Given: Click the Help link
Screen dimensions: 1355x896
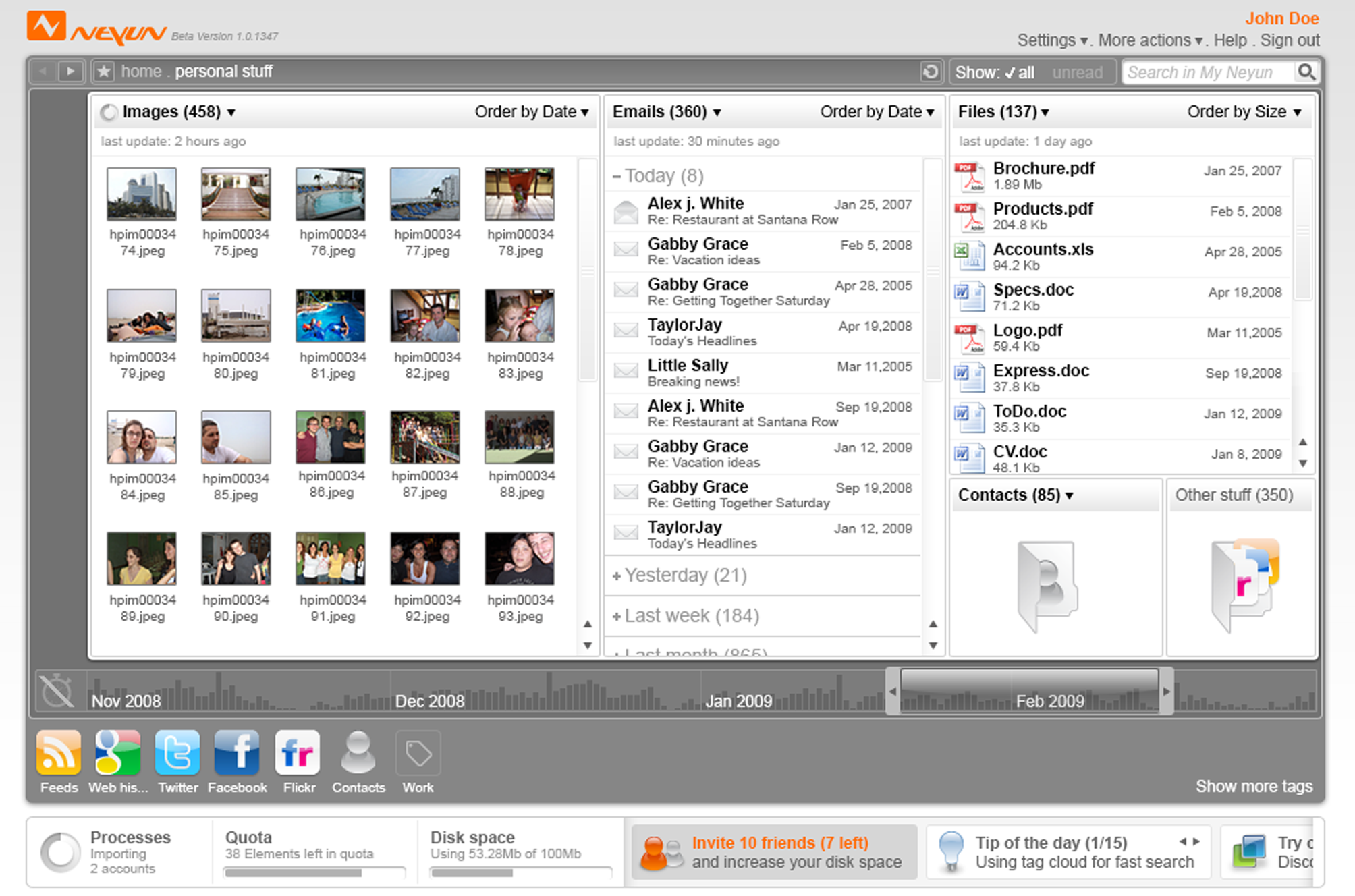Looking at the screenshot, I should [1230, 40].
